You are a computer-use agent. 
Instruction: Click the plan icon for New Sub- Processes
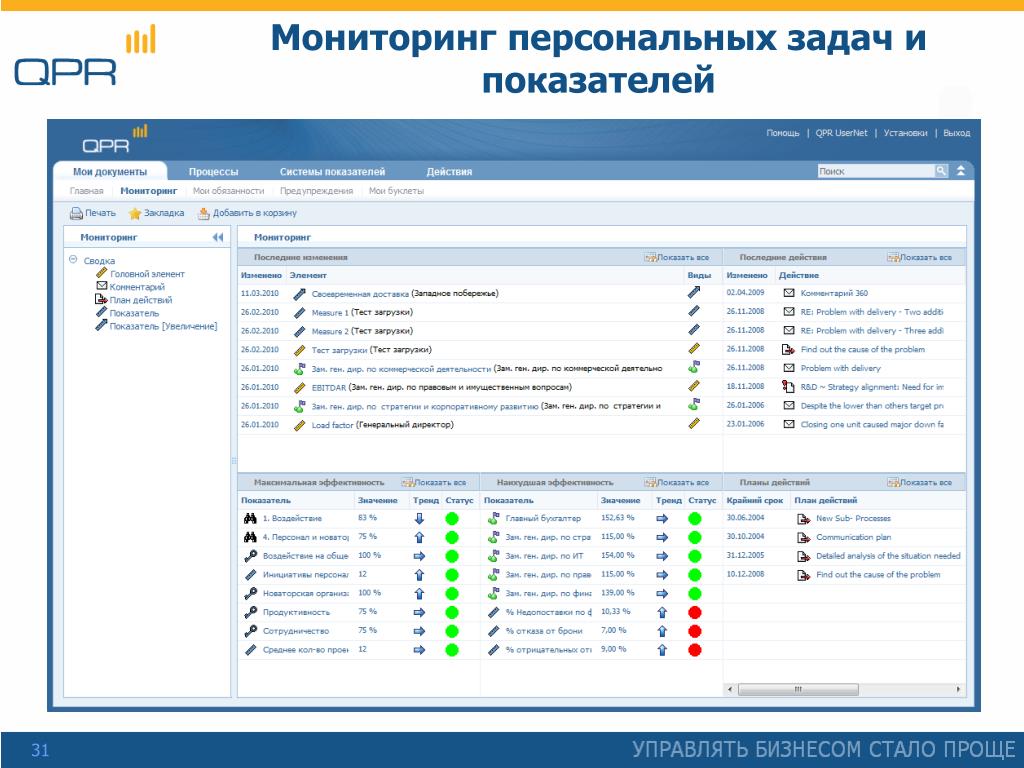(803, 519)
